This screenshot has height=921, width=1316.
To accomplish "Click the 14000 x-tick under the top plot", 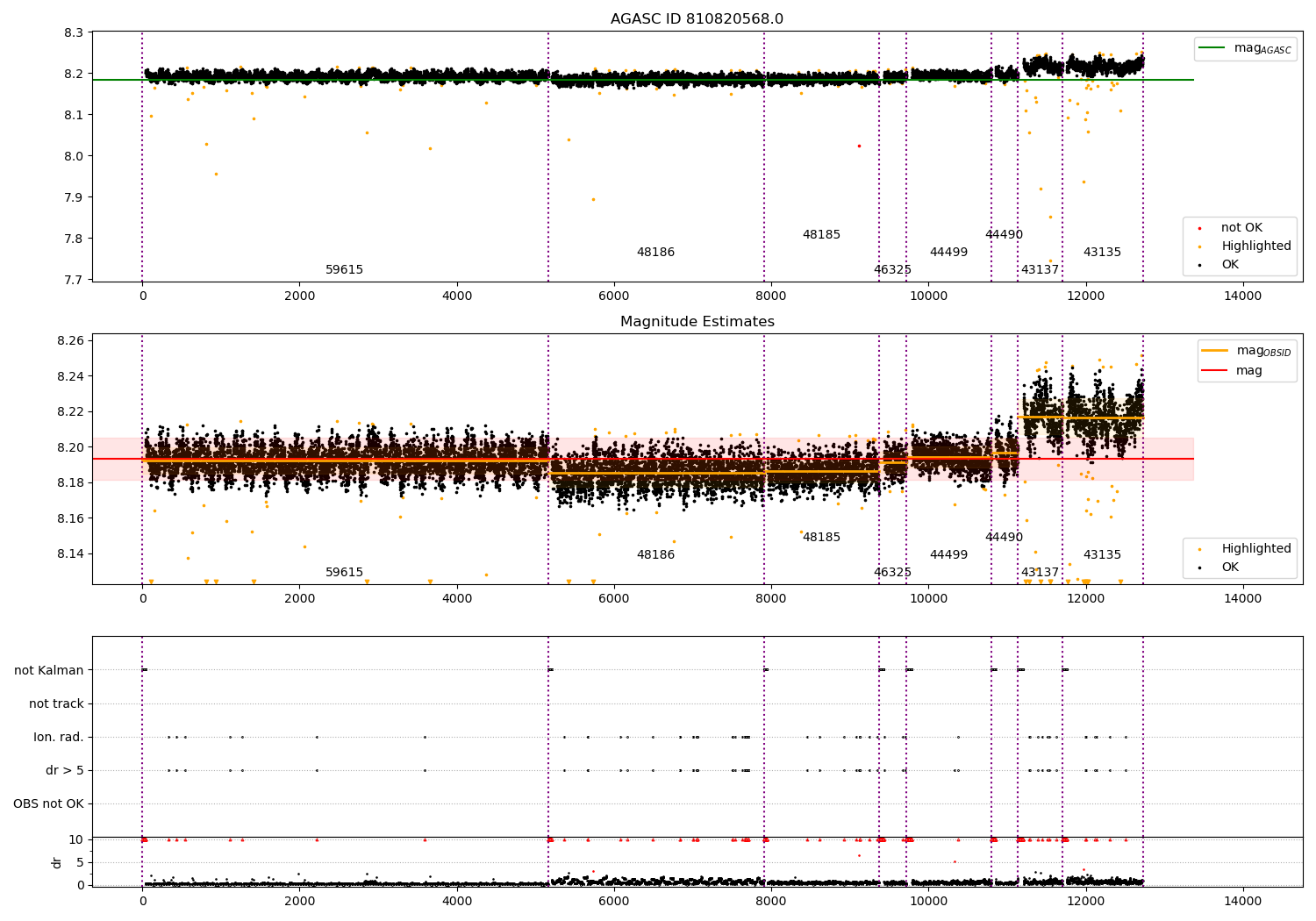I will pyautogui.click(x=1243, y=296).
